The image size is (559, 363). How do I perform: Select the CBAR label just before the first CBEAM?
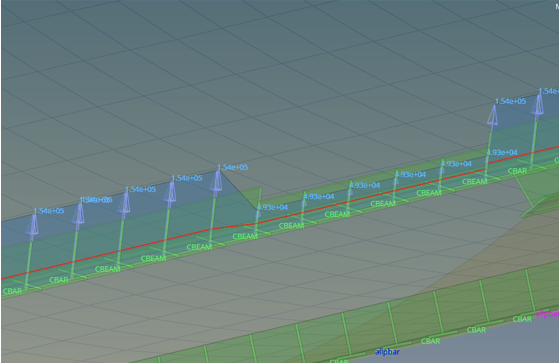pos(58,280)
